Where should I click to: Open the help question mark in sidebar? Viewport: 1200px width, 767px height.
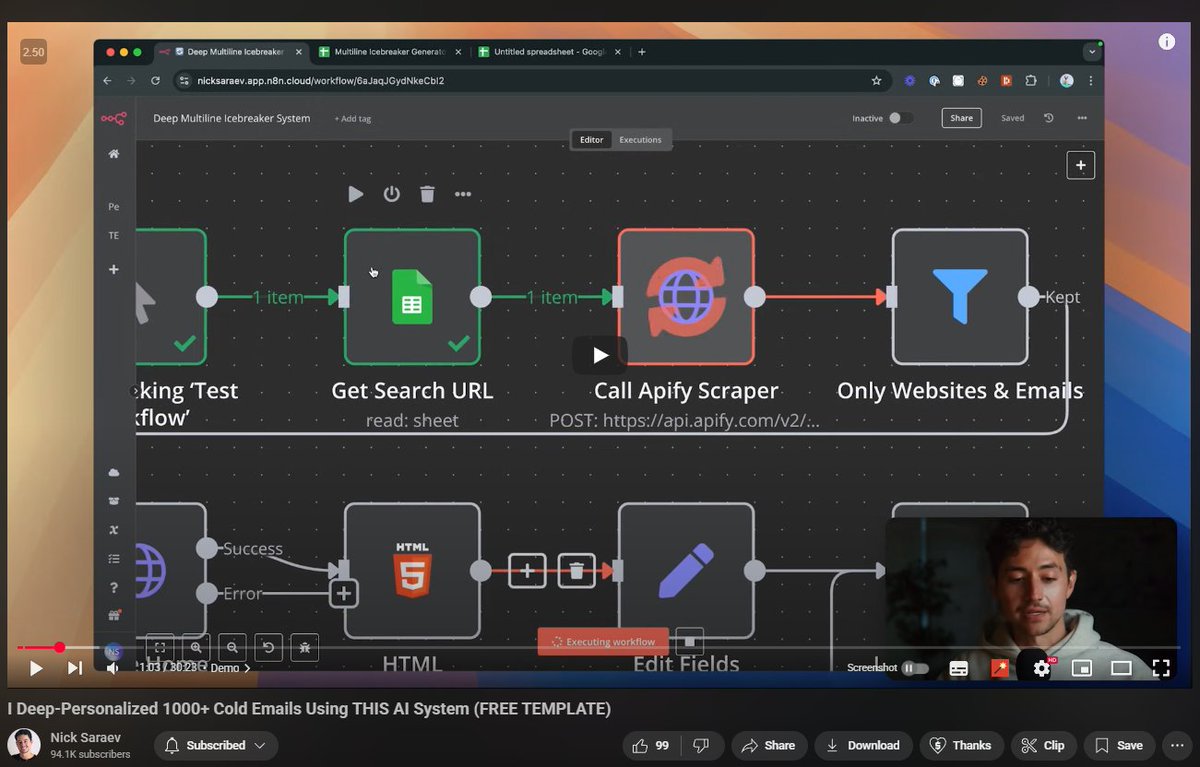click(114, 588)
